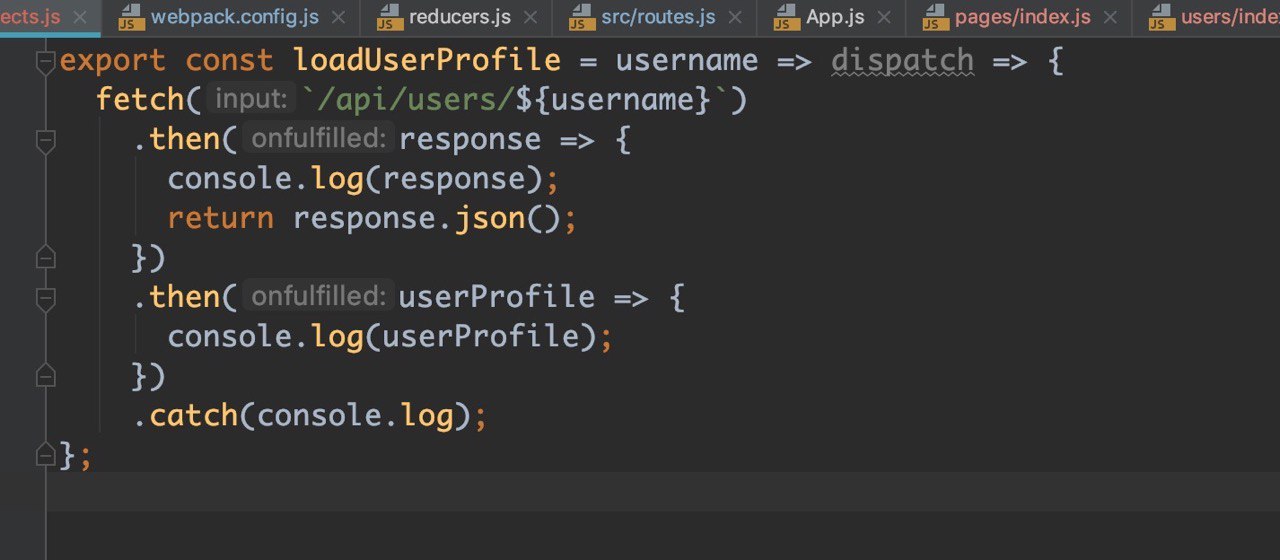This screenshot has height=560, width=1280.
Task: Fold the first .then response block
Action: tap(45, 142)
